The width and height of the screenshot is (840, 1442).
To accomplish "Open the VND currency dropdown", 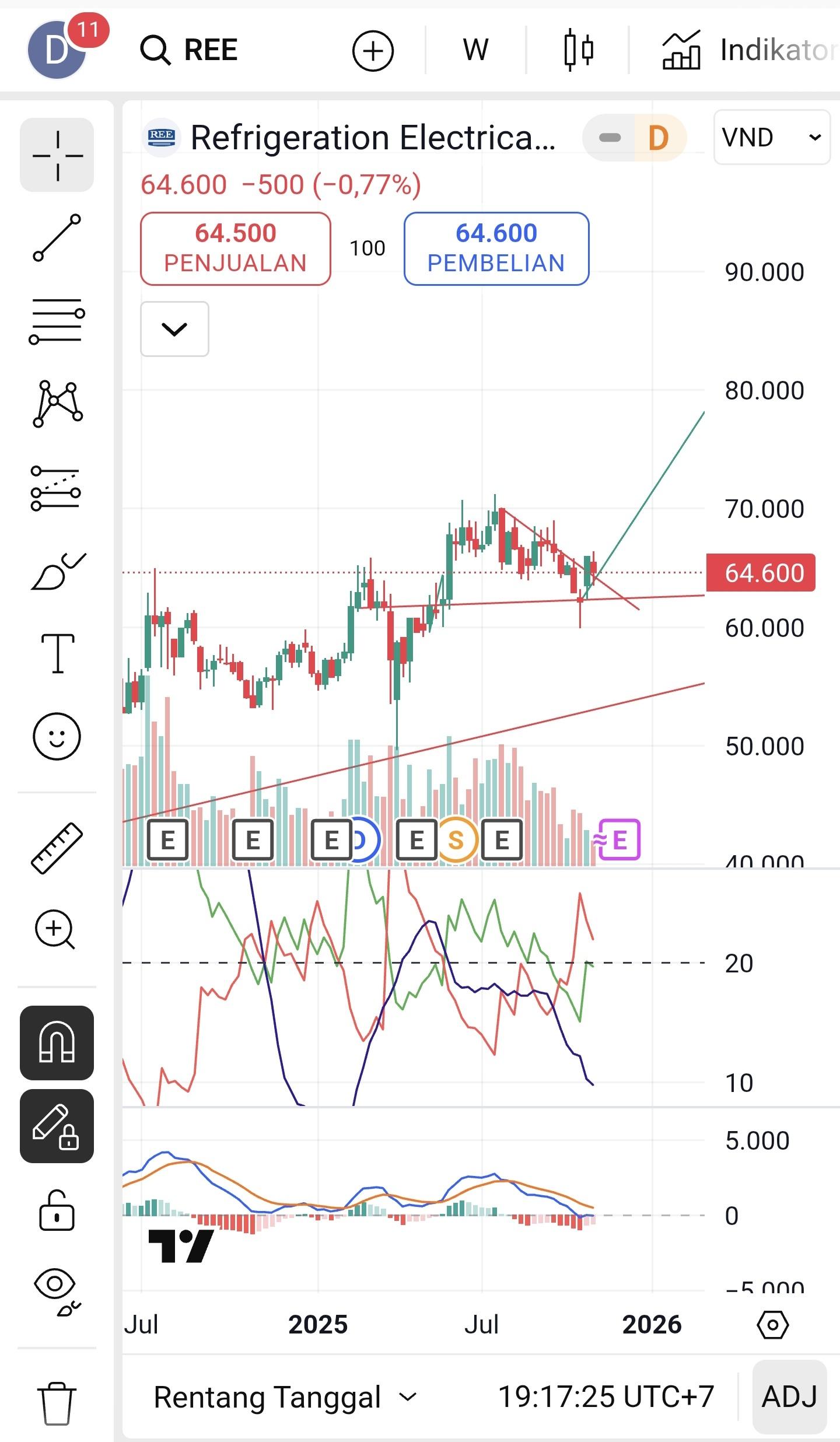I will (771, 138).
